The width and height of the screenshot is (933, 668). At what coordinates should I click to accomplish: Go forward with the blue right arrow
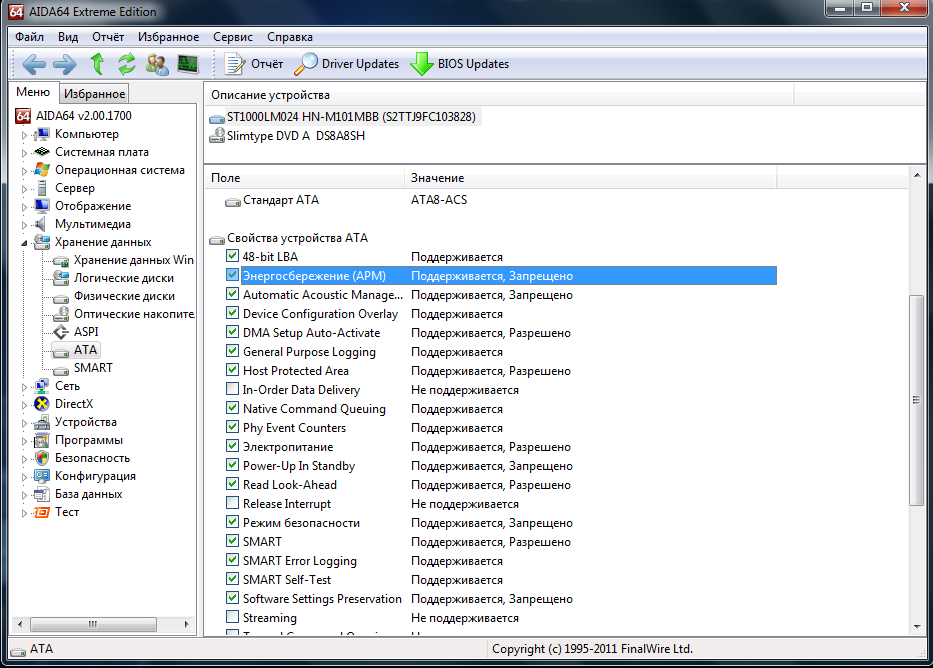pyautogui.click(x=64, y=64)
